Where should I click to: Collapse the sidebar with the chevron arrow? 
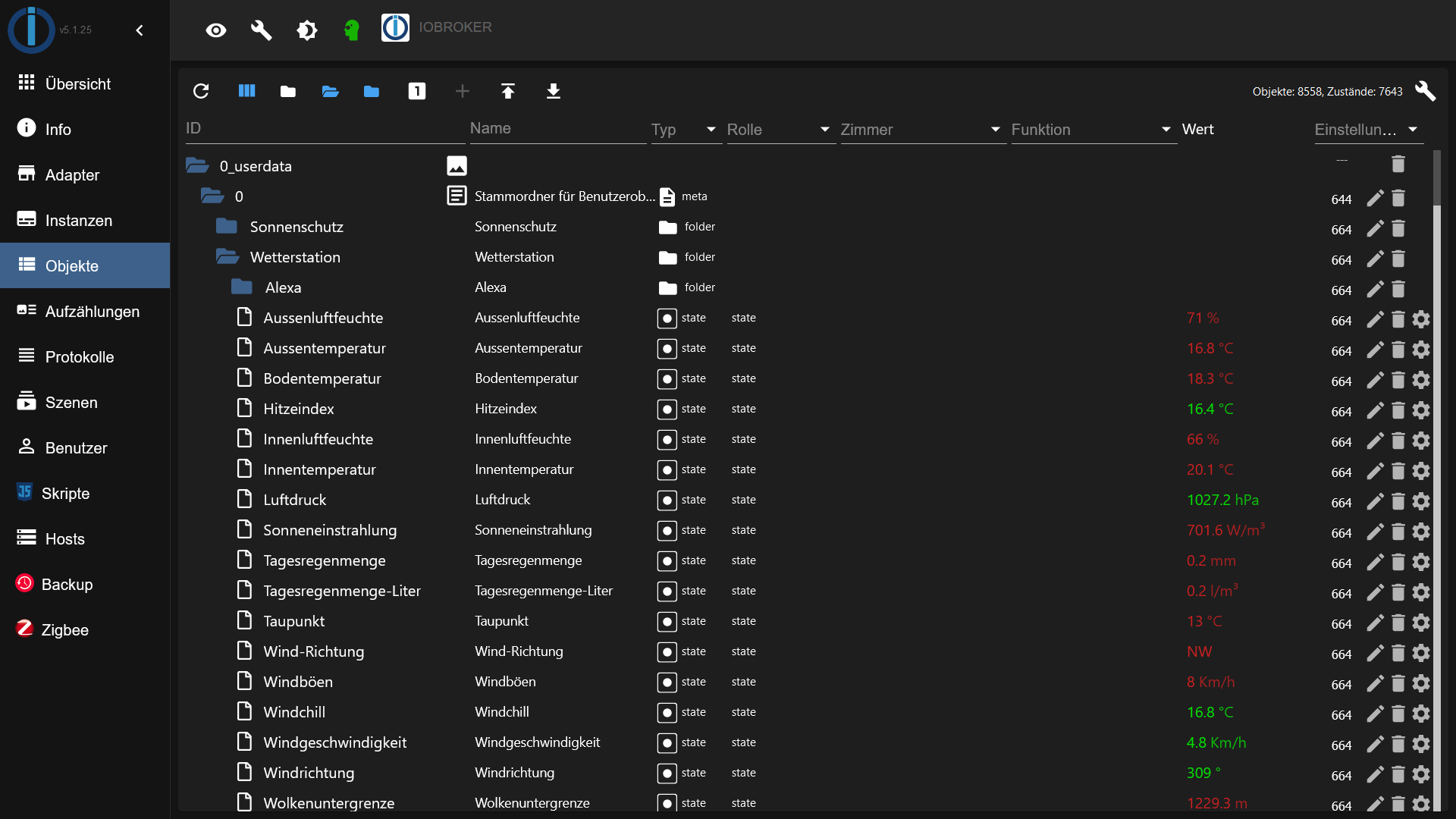point(140,30)
